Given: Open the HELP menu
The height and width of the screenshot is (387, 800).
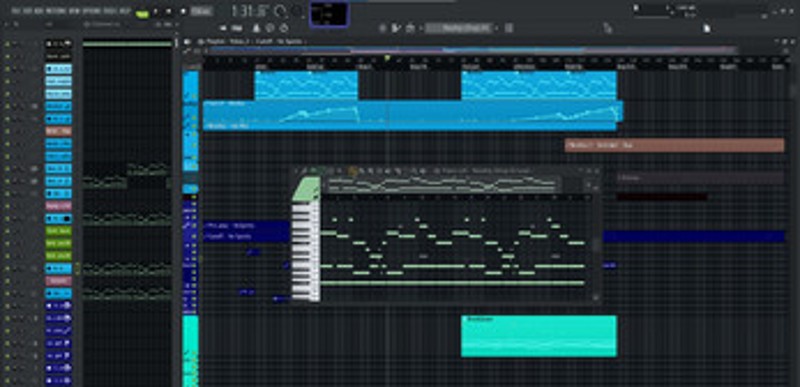Looking at the screenshot, I should tap(124, 11).
